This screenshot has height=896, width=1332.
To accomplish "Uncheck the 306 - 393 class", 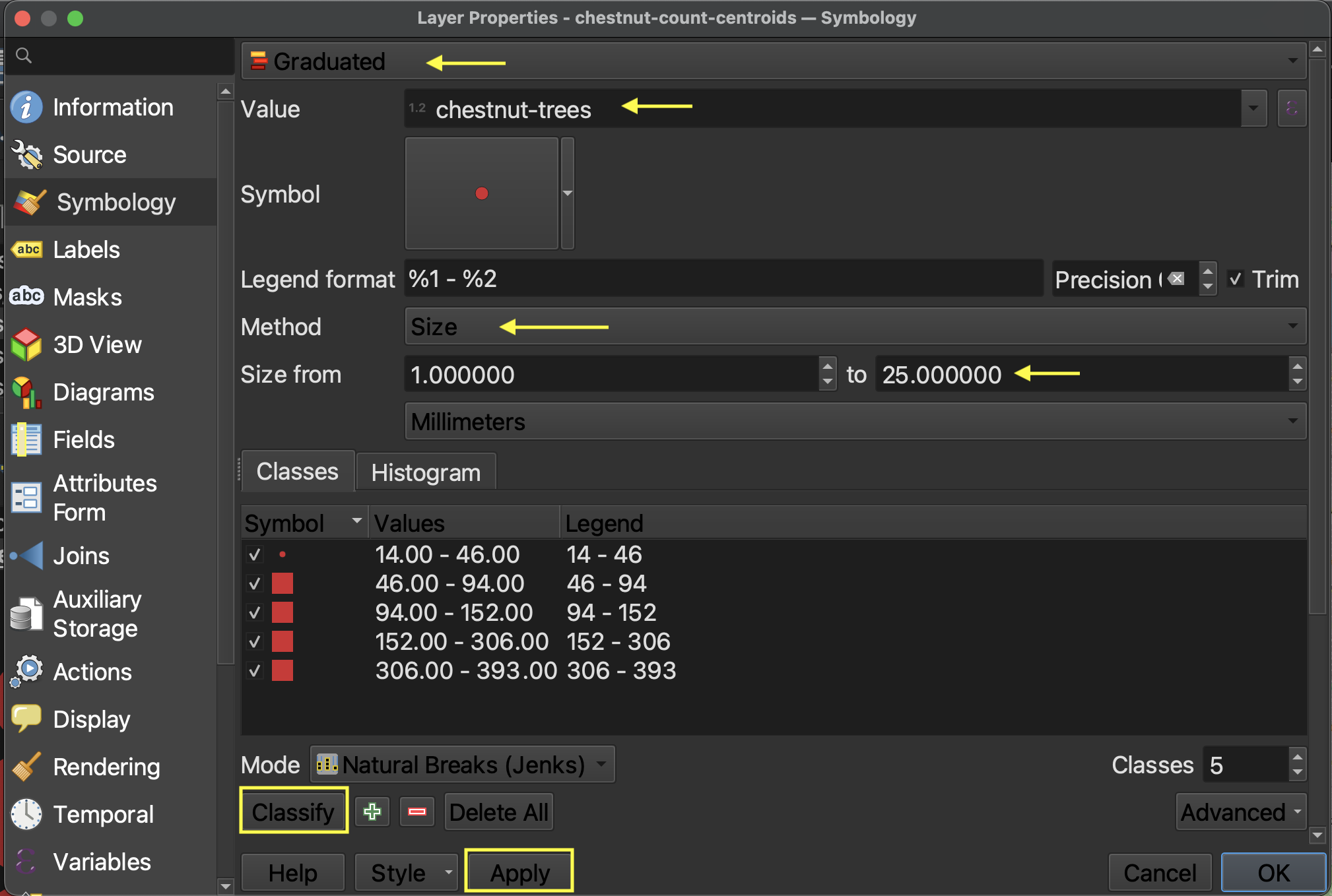I will [255, 671].
